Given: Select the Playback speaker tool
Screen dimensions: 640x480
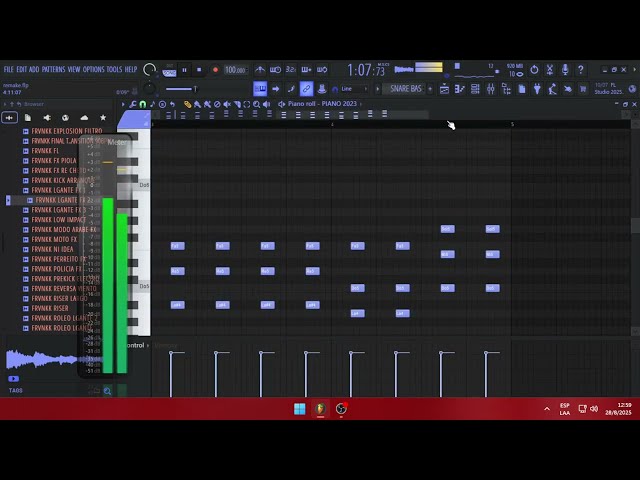Looking at the screenshot, I should 267,104.
